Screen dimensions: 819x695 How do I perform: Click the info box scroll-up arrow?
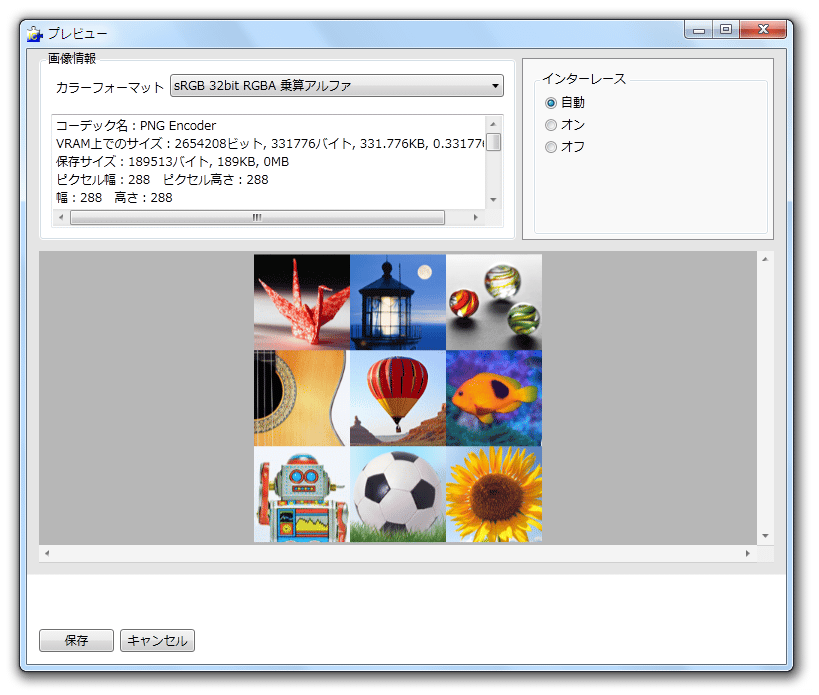493,124
